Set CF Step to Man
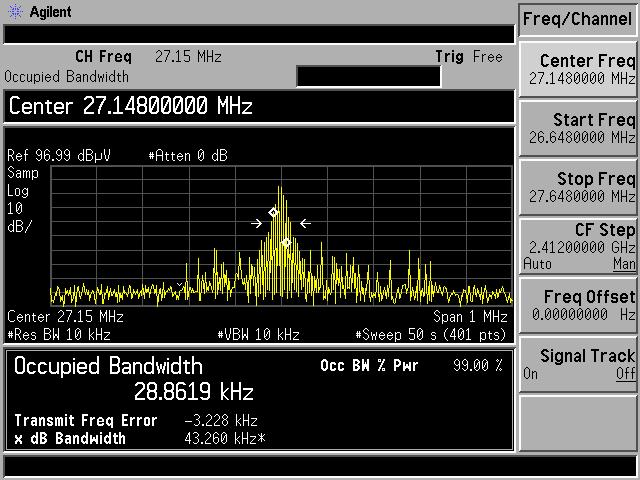Screen dimensions: 640x480 [x=624, y=264]
